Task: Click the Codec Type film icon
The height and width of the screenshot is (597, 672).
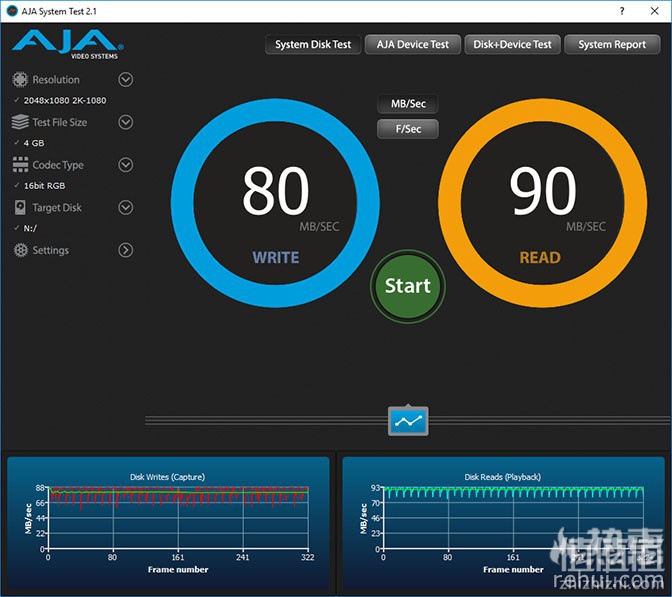Action: click(x=20, y=165)
